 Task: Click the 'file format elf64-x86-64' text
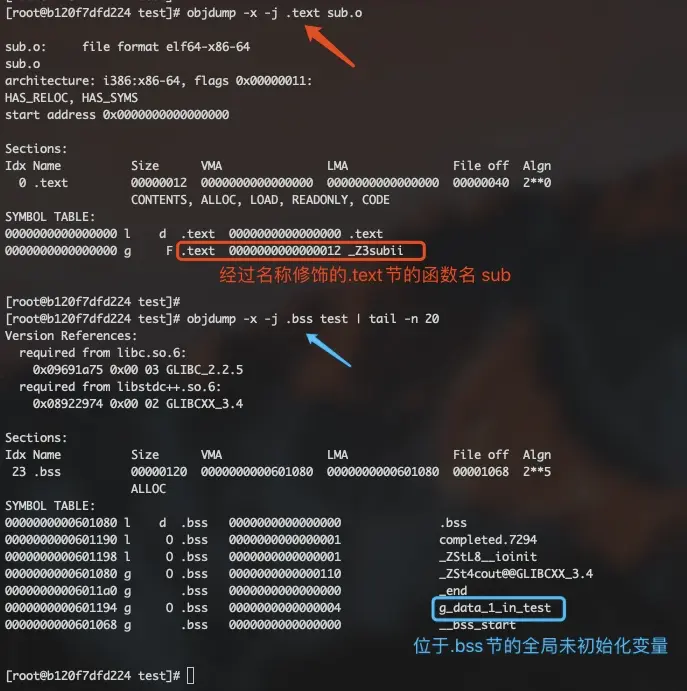pos(166,47)
